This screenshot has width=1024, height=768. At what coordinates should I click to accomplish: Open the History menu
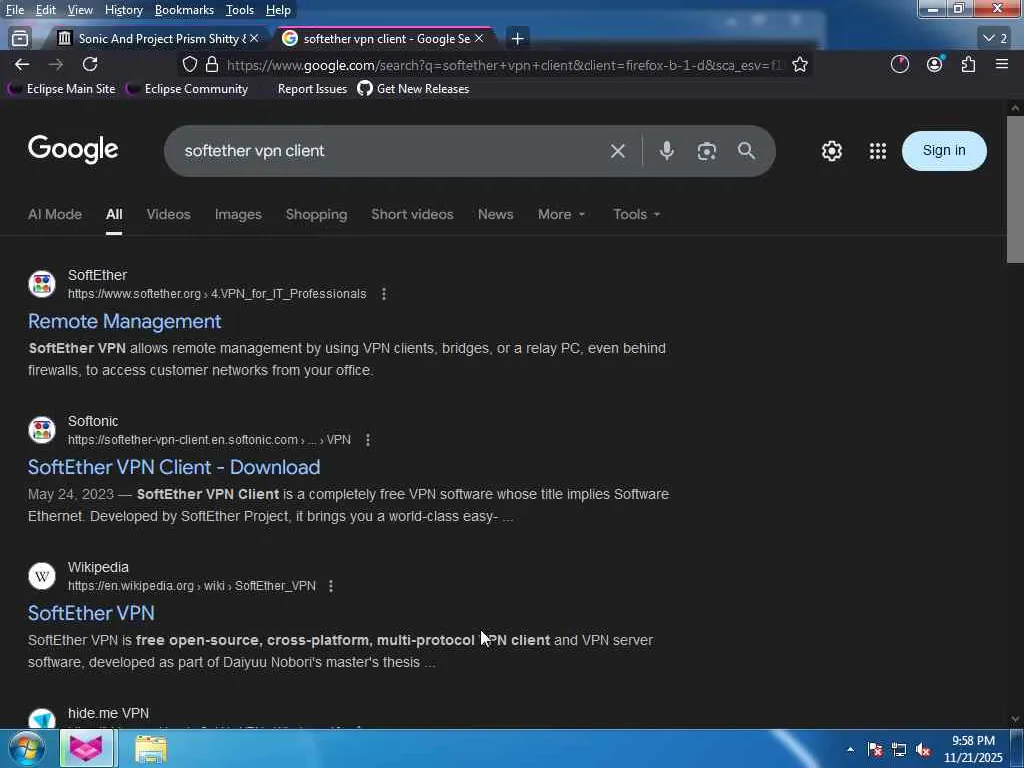pos(123,10)
